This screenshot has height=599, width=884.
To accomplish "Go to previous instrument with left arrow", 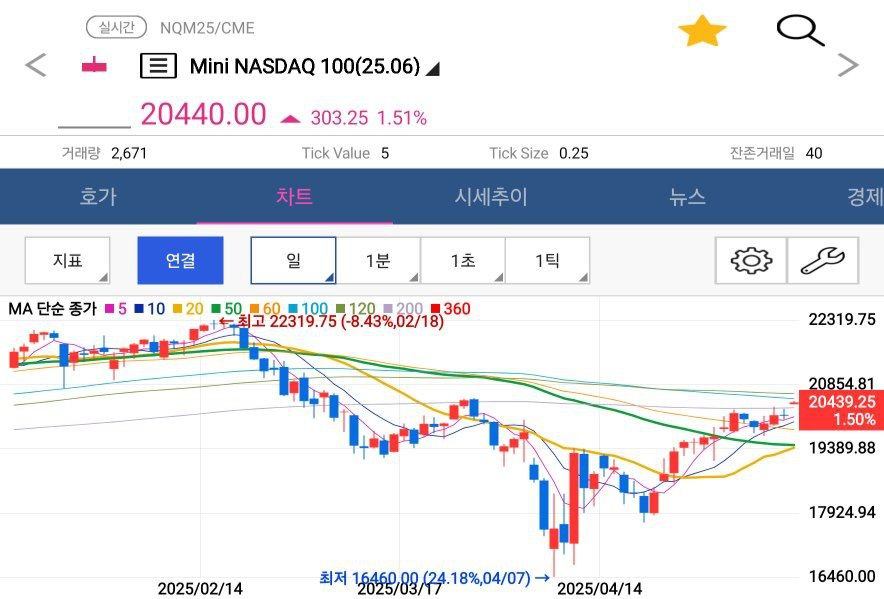I will [36, 65].
